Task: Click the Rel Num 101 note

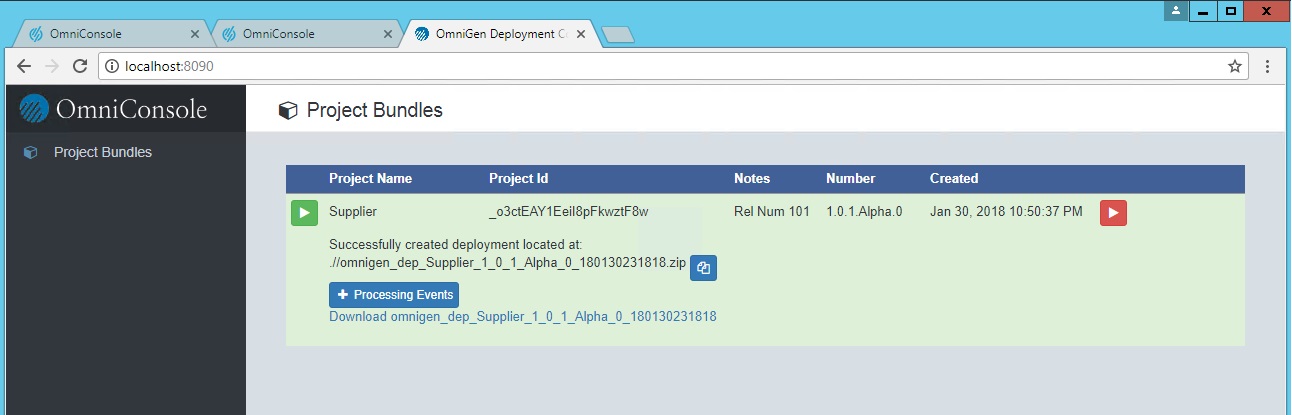Action: [x=772, y=212]
